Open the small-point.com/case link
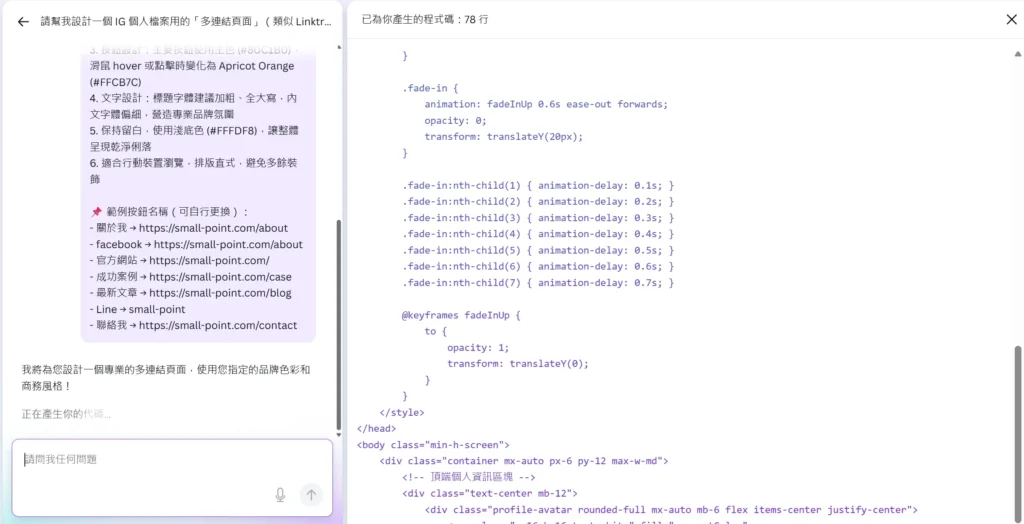1024x524 pixels. 220,277
